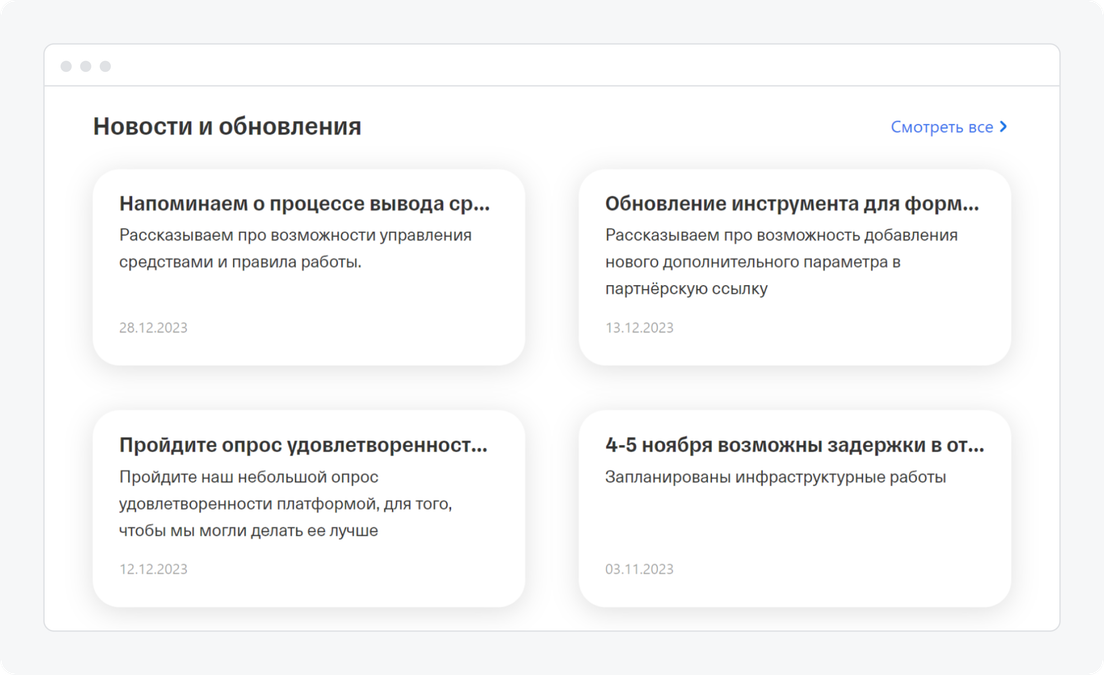Click the second gray window dot
The height and width of the screenshot is (675, 1104).
tap(86, 66)
